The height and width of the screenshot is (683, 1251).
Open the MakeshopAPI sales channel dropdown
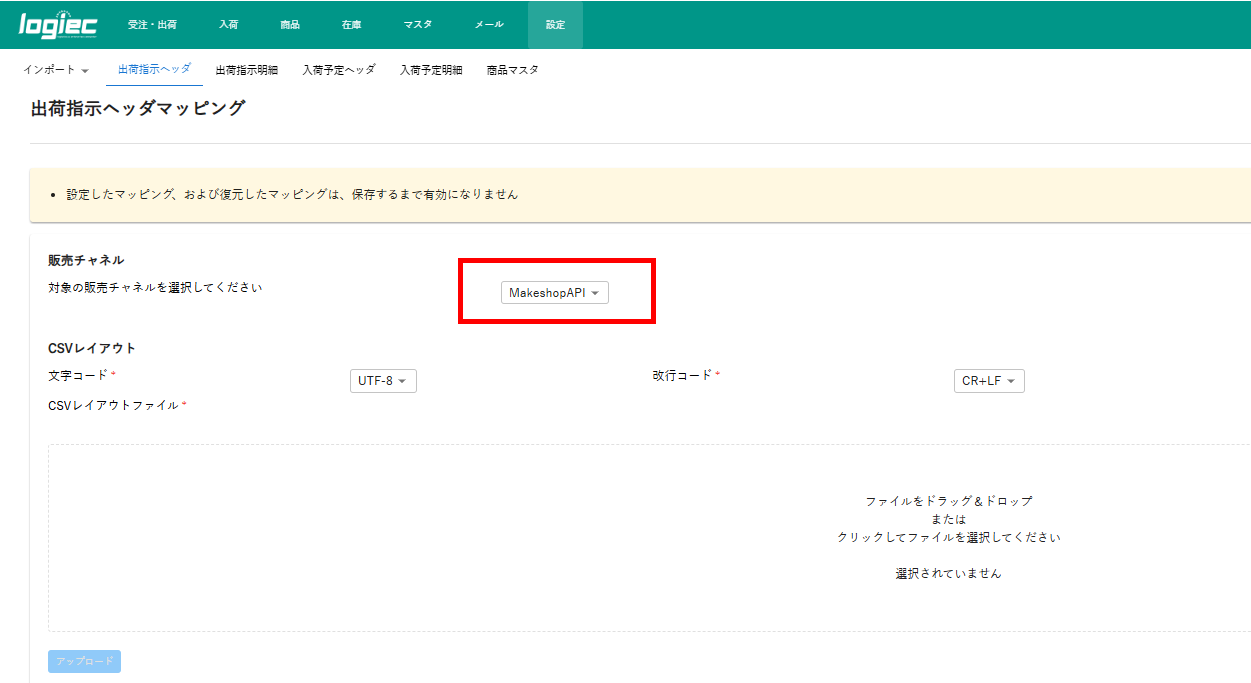pos(554,293)
